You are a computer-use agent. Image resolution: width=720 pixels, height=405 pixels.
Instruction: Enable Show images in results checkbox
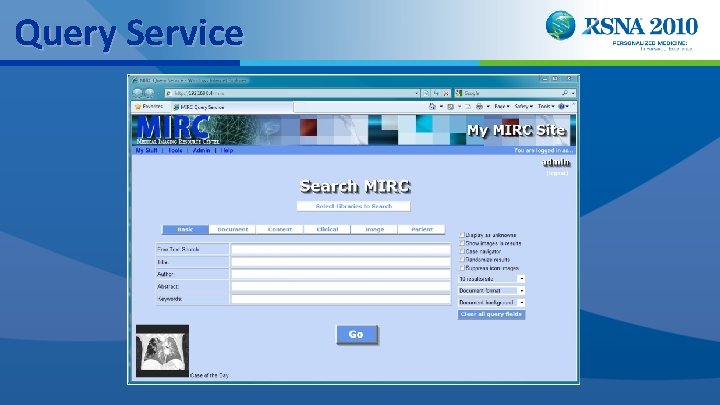coord(462,243)
